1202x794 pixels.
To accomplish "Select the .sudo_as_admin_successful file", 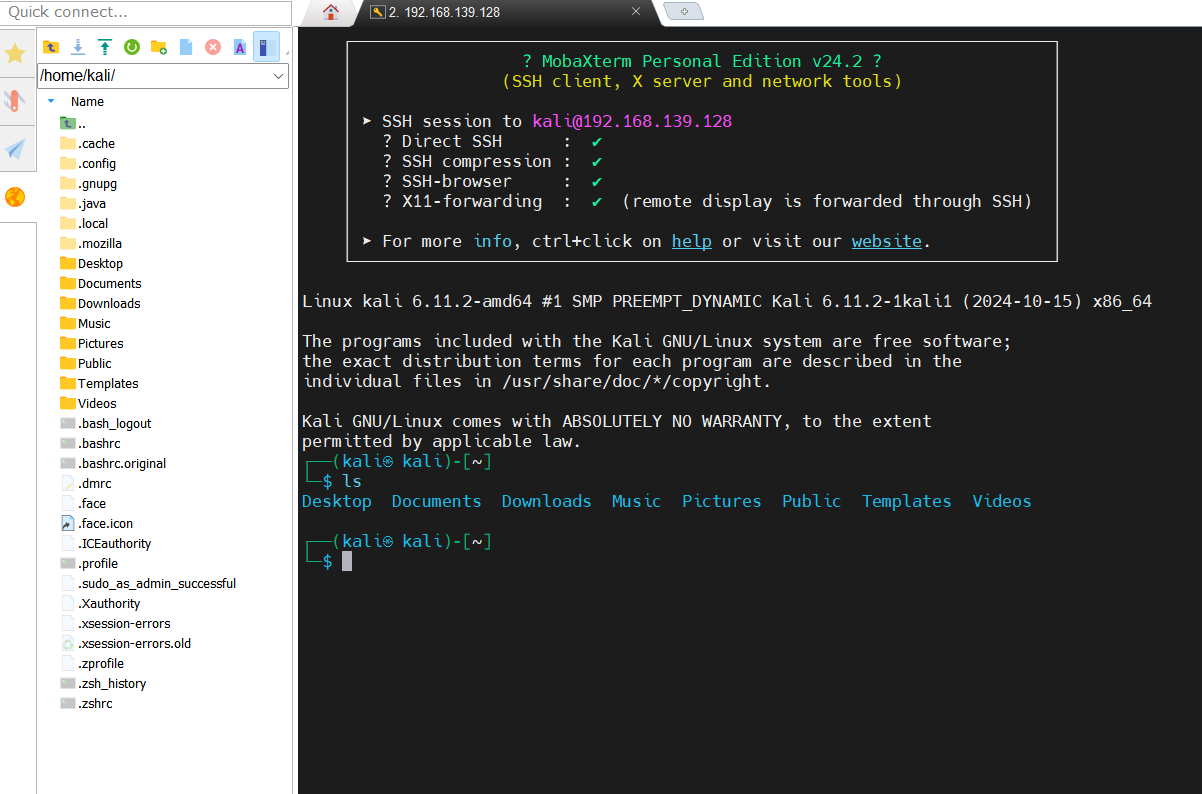I will (148, 584).
